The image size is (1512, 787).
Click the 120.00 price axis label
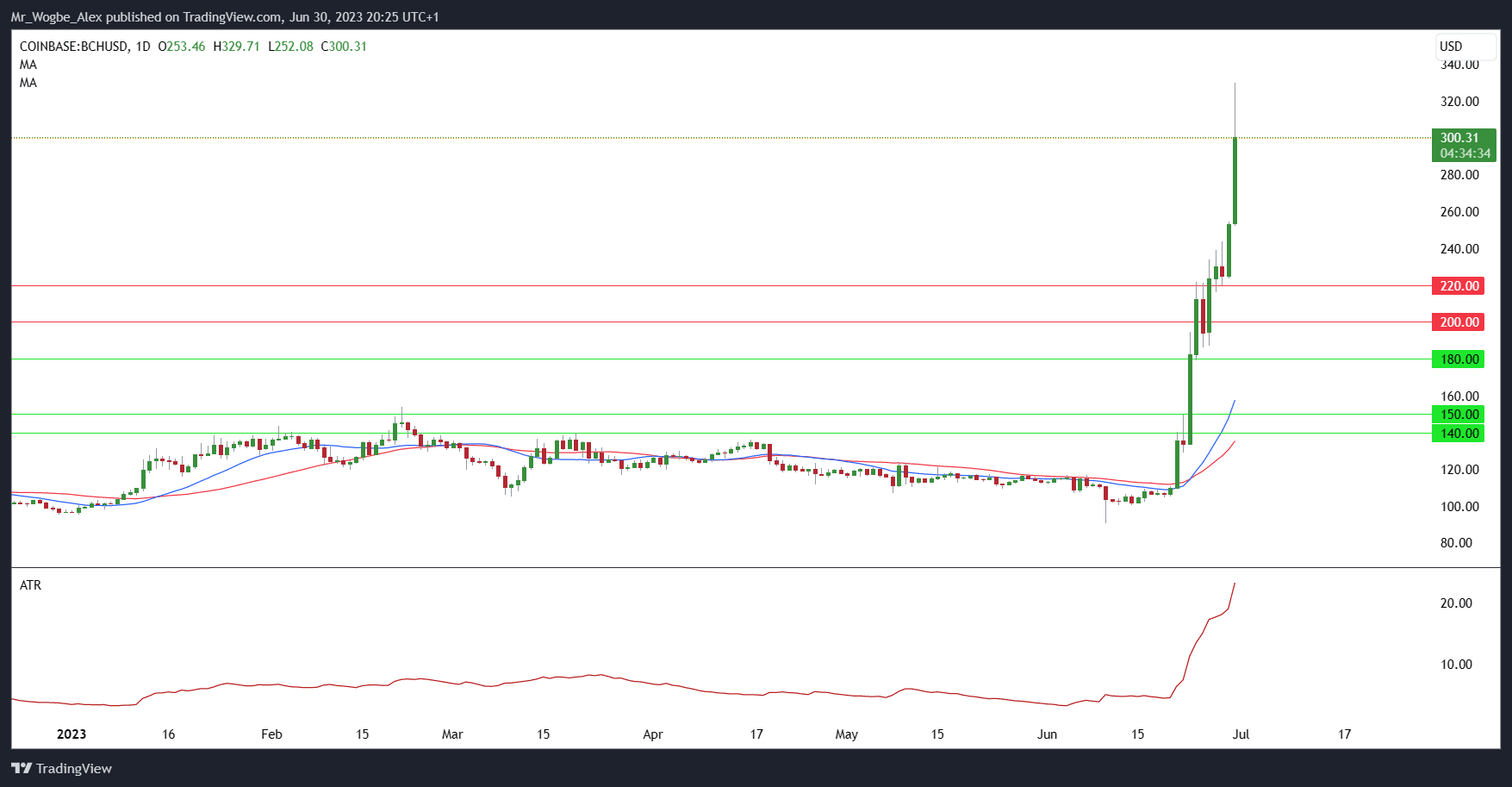pyautogui.click(x=1459, y=470)
